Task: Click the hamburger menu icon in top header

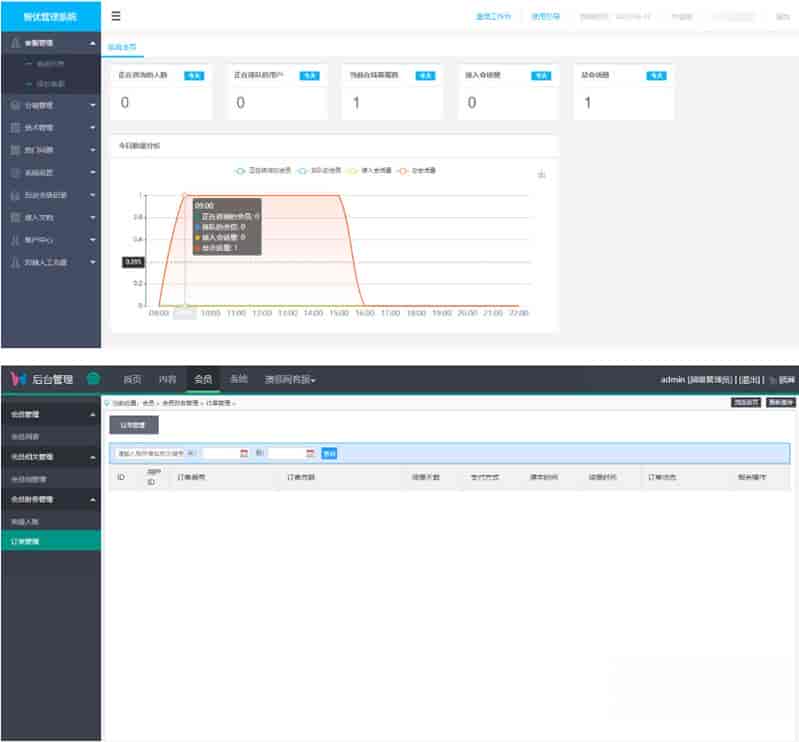Action: click(117, 16)
